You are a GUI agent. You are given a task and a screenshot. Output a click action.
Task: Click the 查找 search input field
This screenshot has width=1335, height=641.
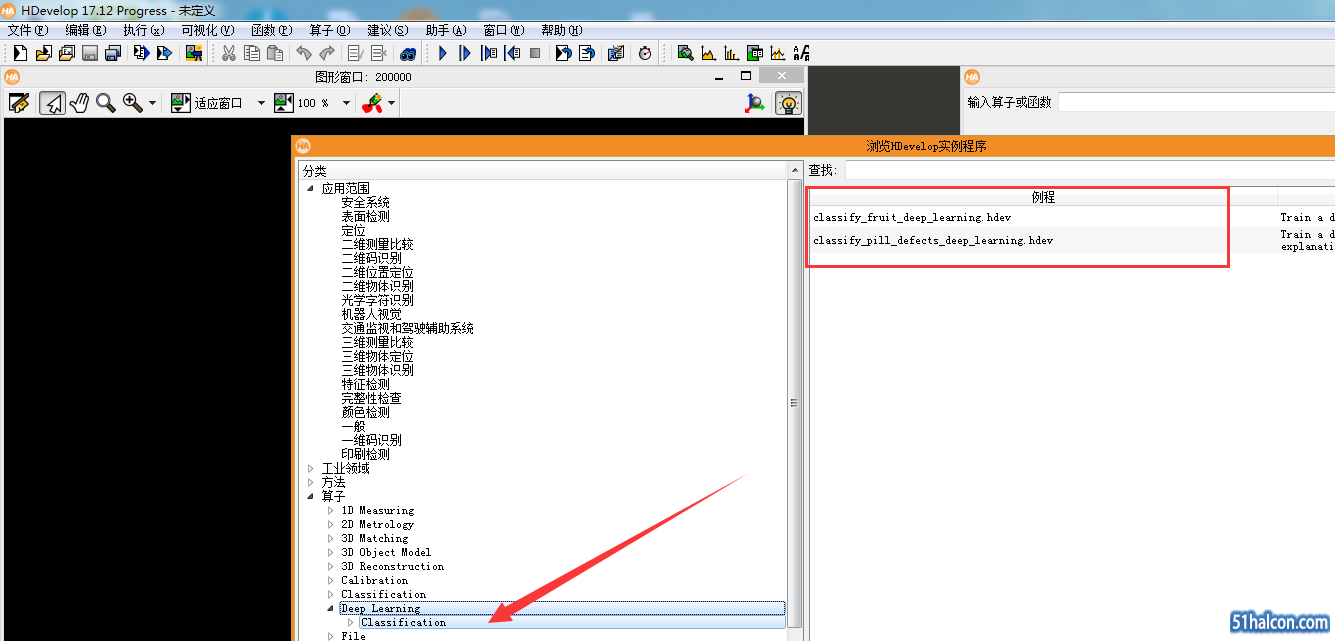tap(1090, 170)
